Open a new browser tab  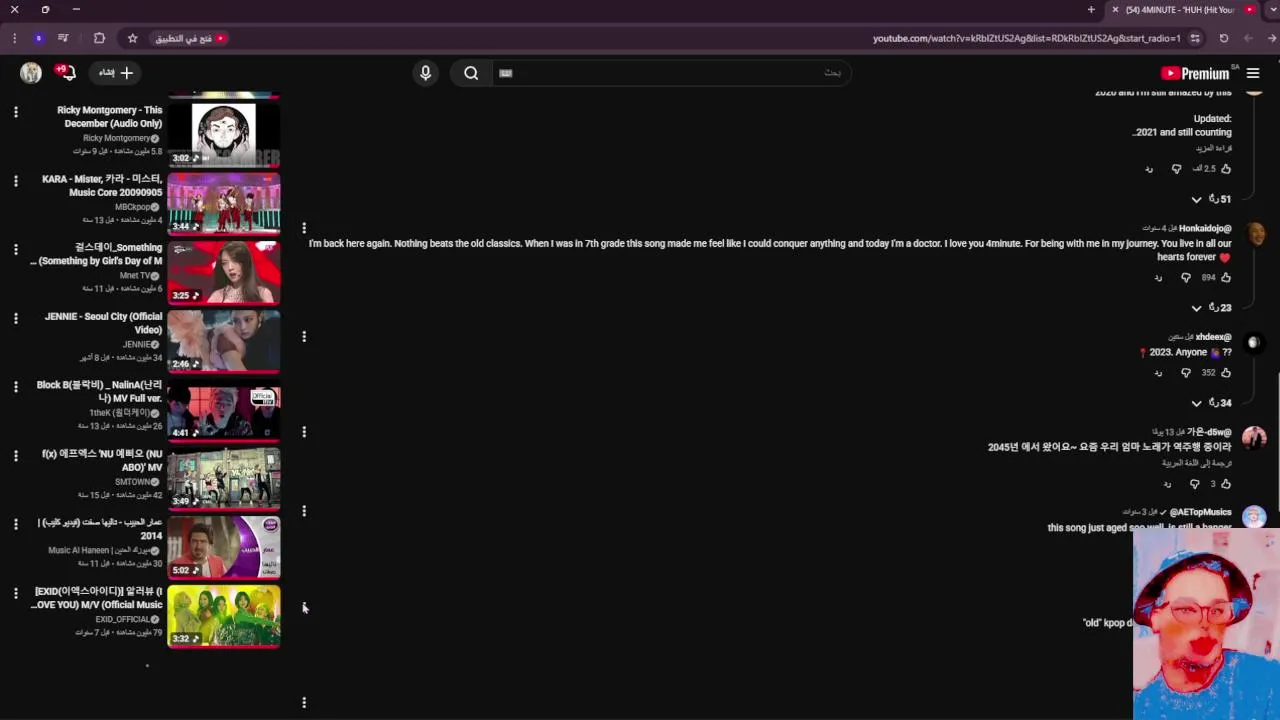tap(1091, 10)
